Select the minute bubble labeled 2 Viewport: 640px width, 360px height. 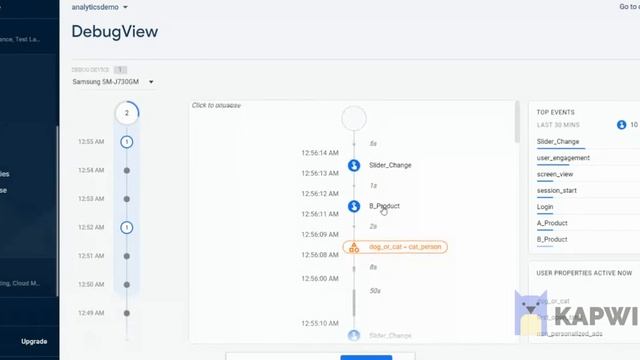(x=127, y=113)
